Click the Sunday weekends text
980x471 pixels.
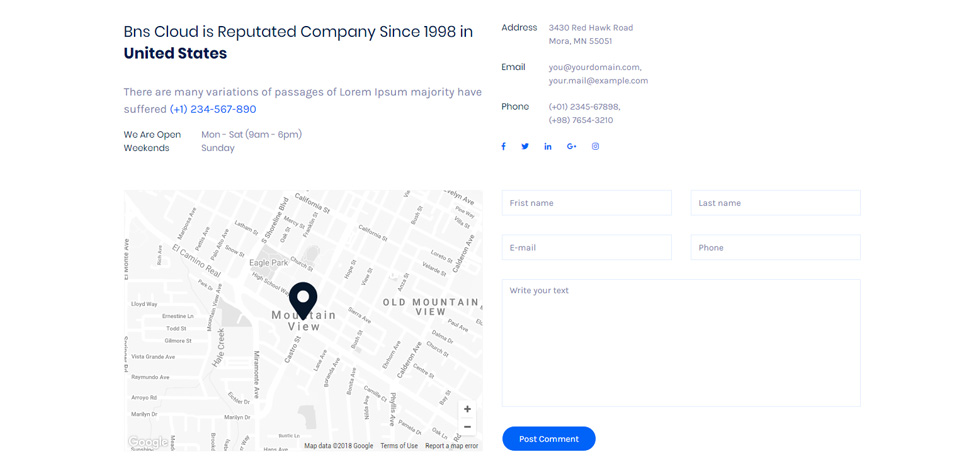[x=218, y=148]
